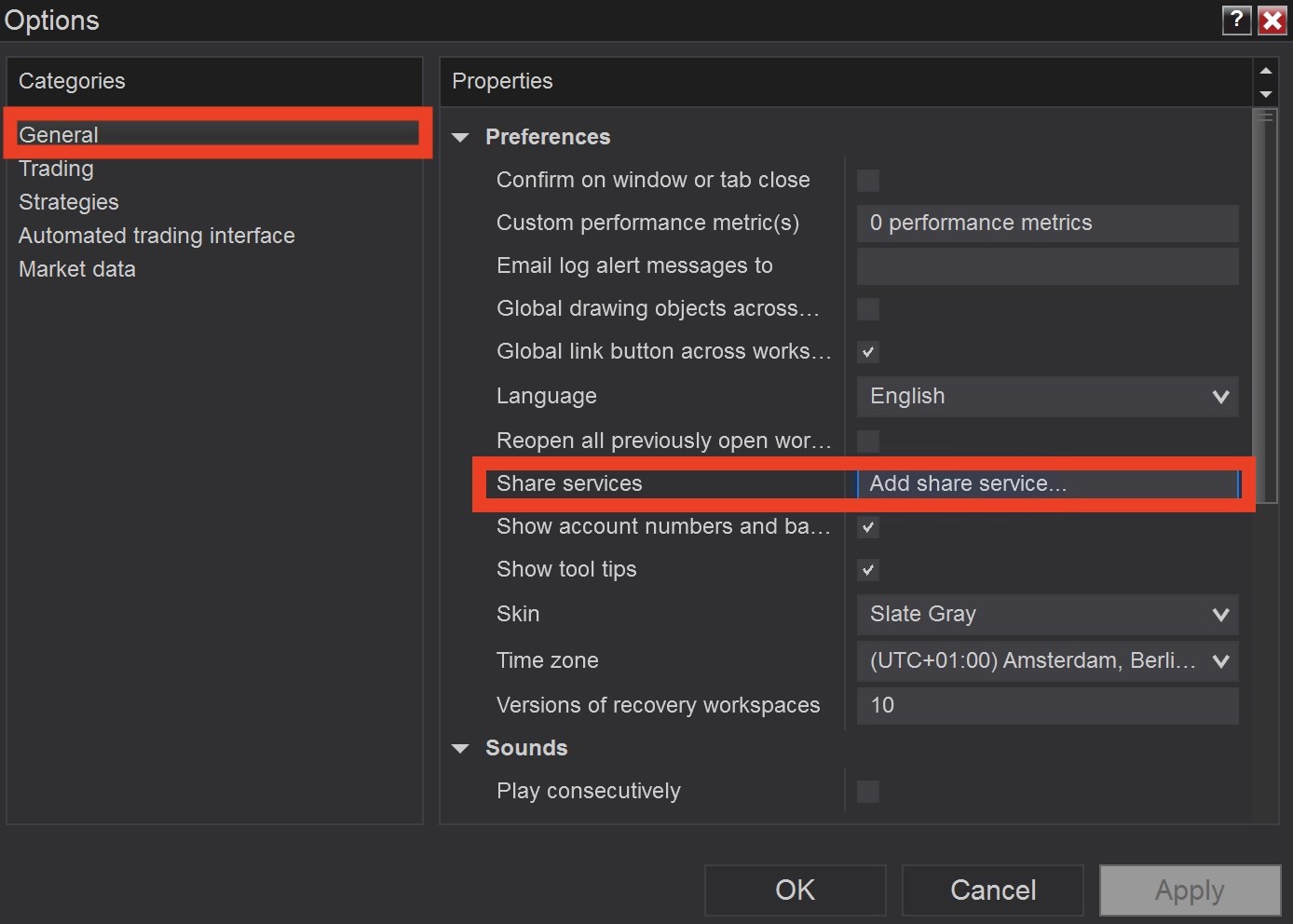Image resolution: width=1293 pixels, height=924 pixels.
Task: Collapse the Preferences section
Action: 460,138
